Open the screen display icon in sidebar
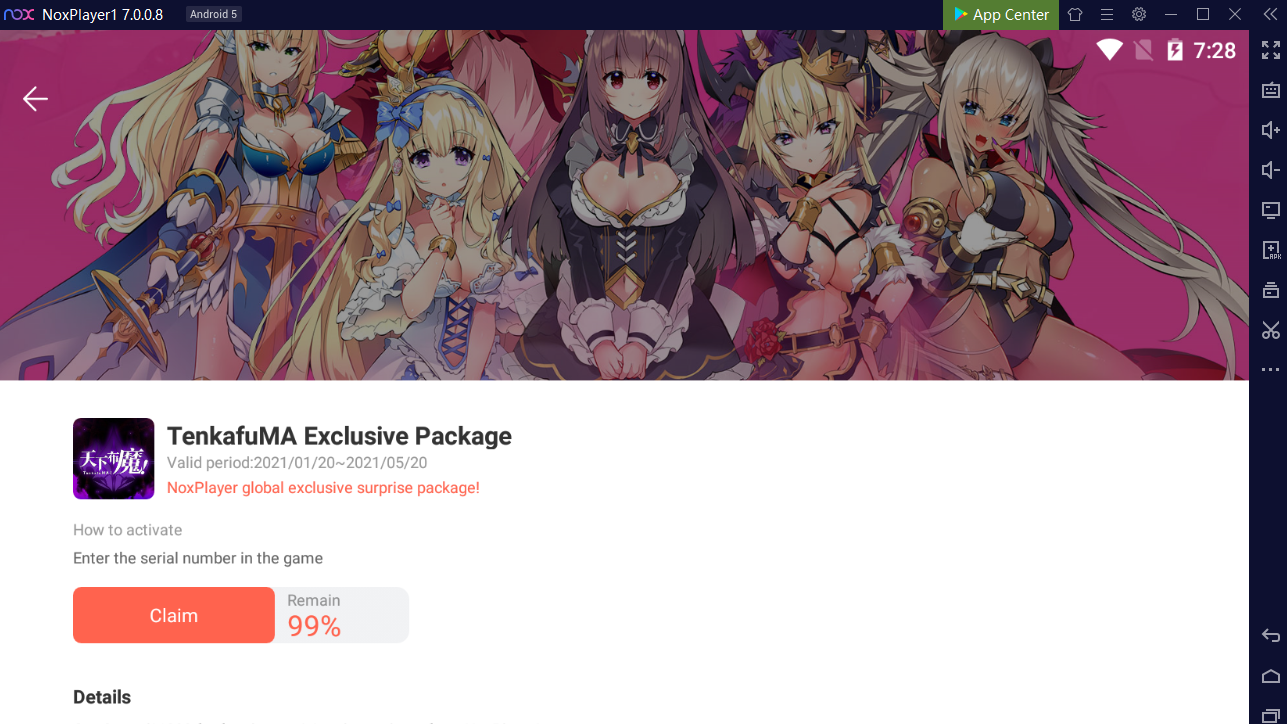This screenshot has width=1287, height=724. 1271,210
